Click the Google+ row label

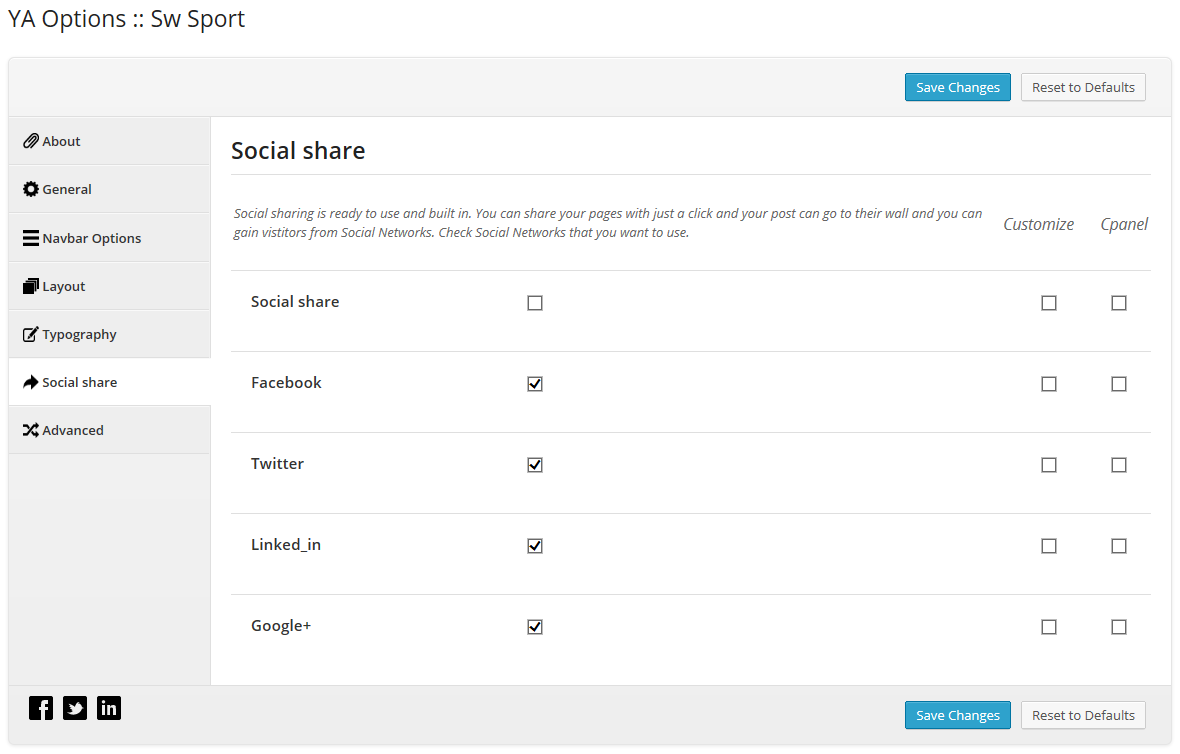pyautogui.click(x=281, y=625)
